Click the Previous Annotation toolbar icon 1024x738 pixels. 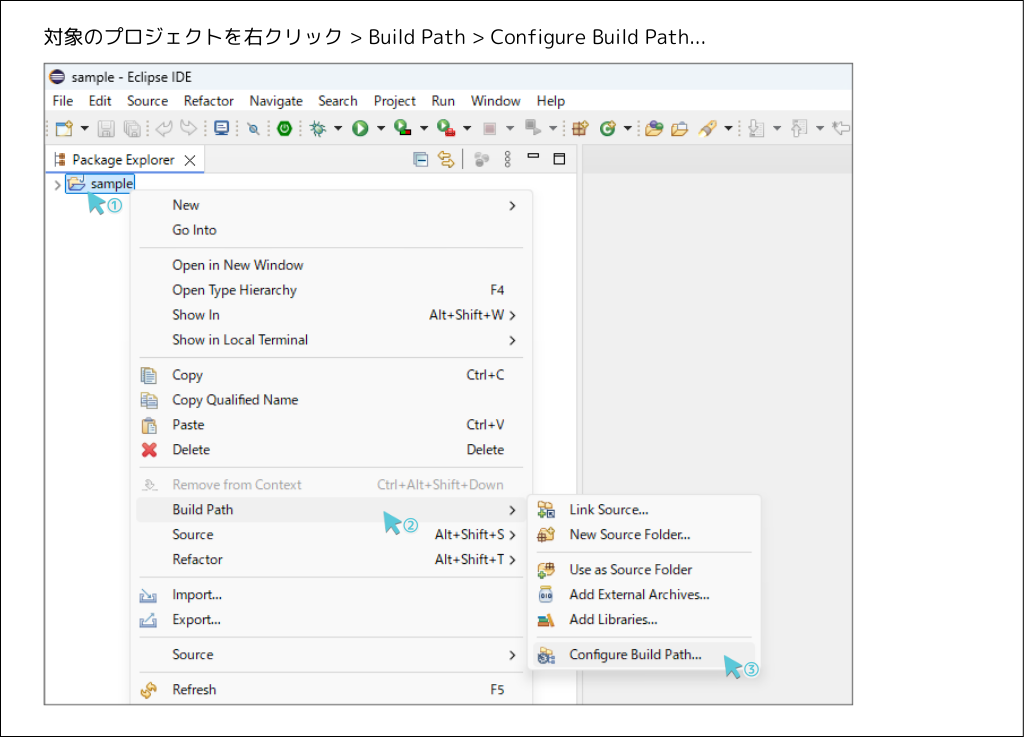pyautogui.click(x=799, y=129)
